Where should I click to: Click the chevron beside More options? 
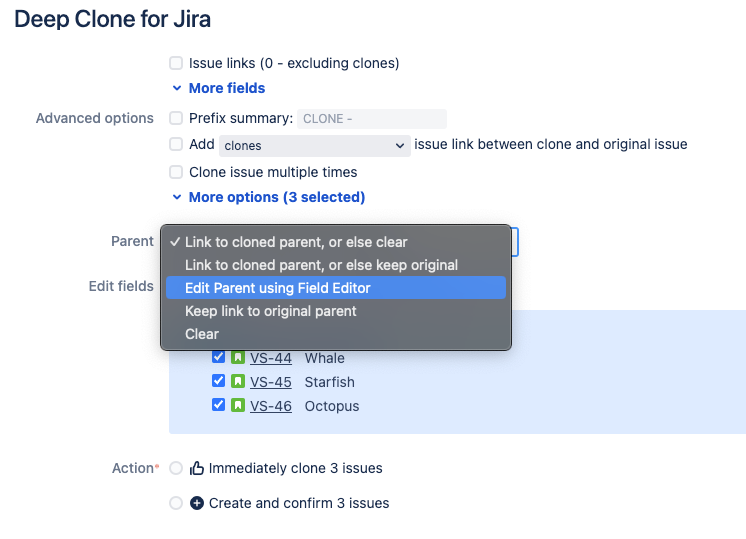pyautogui.click(x=177, y=197)
